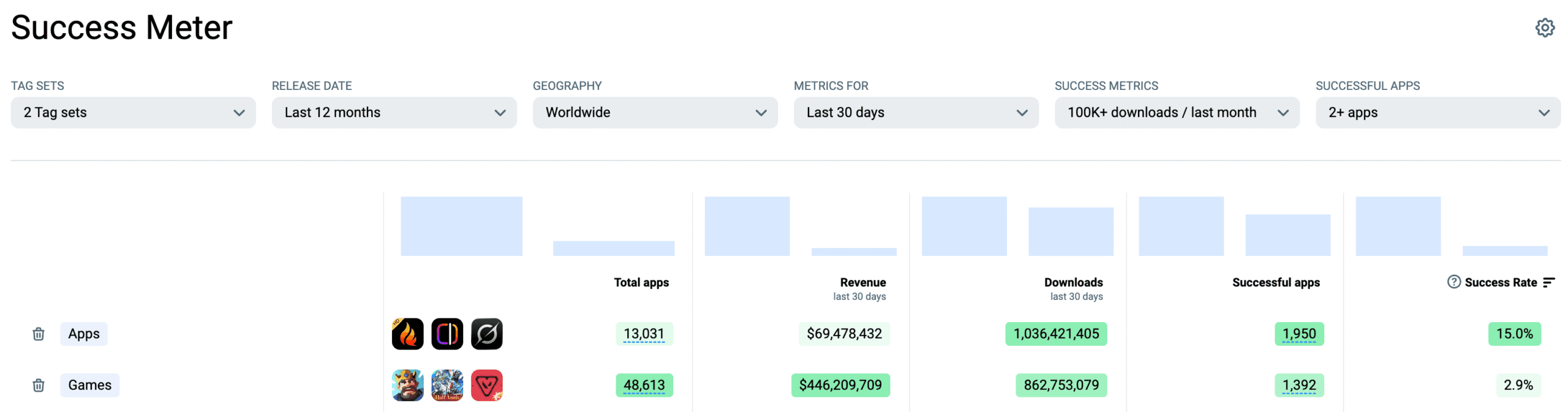Click the Success Rate sort icon
Viewport: 1568px width, 412px height.
1548,282
